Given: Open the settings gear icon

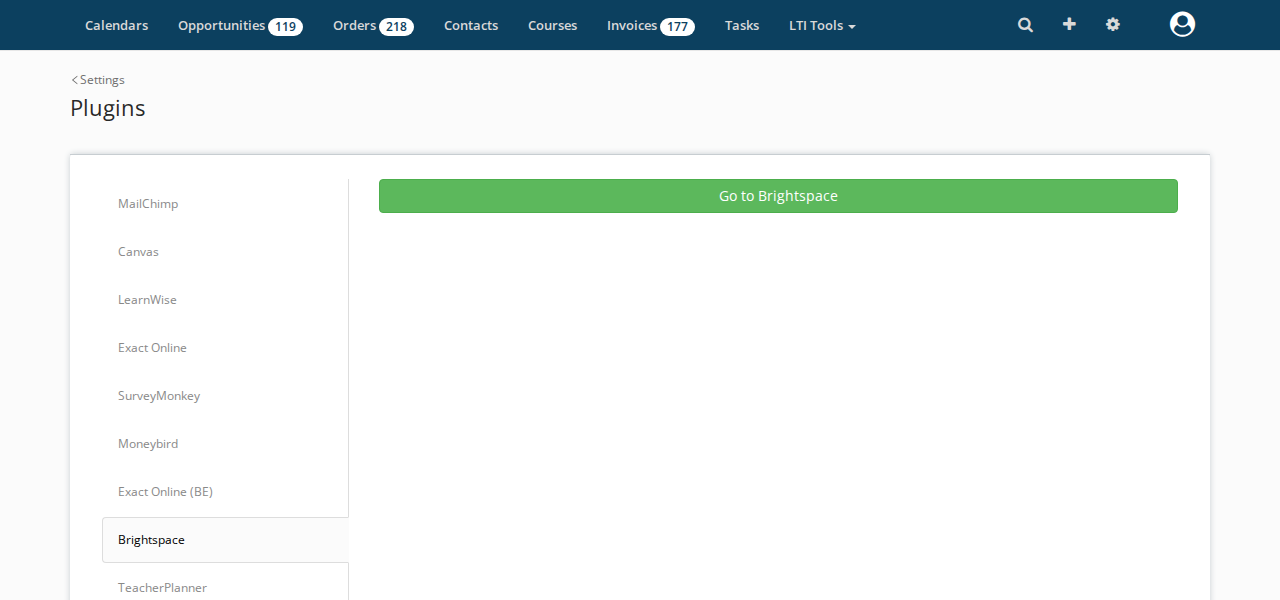Looking at the screenshot, I should pos(1113,24).
